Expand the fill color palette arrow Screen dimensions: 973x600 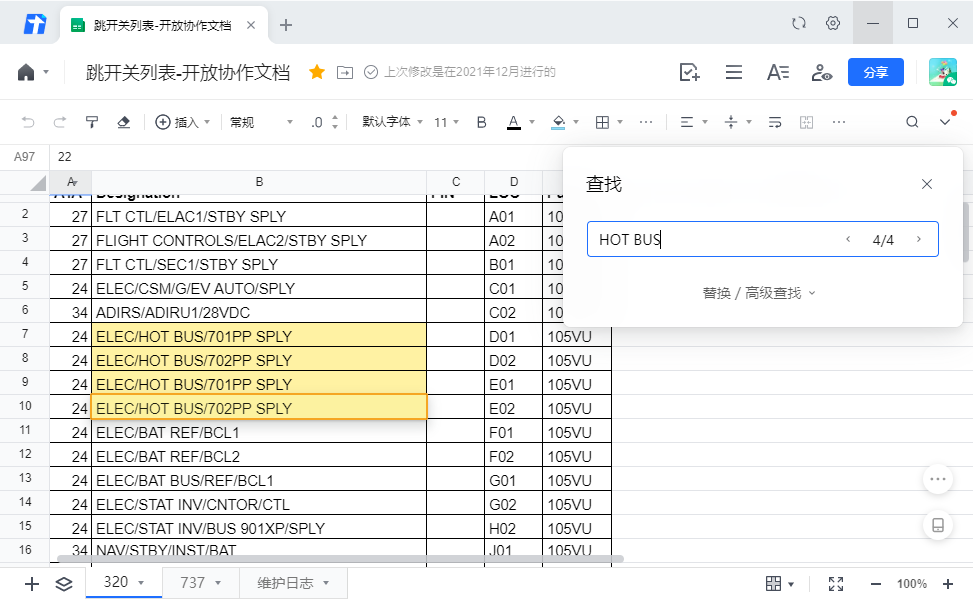pos(576,122)
